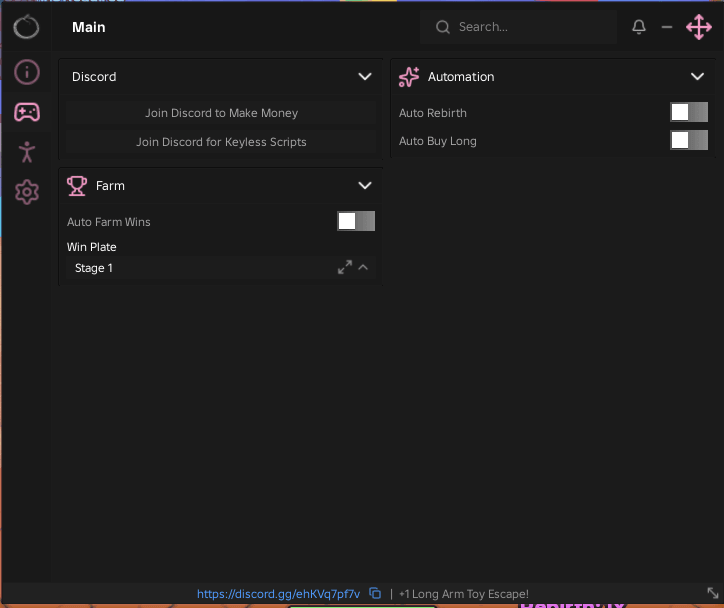Click the Auto Rebirth label
Viewport: 724px width, 608px height.
[433, 113]
